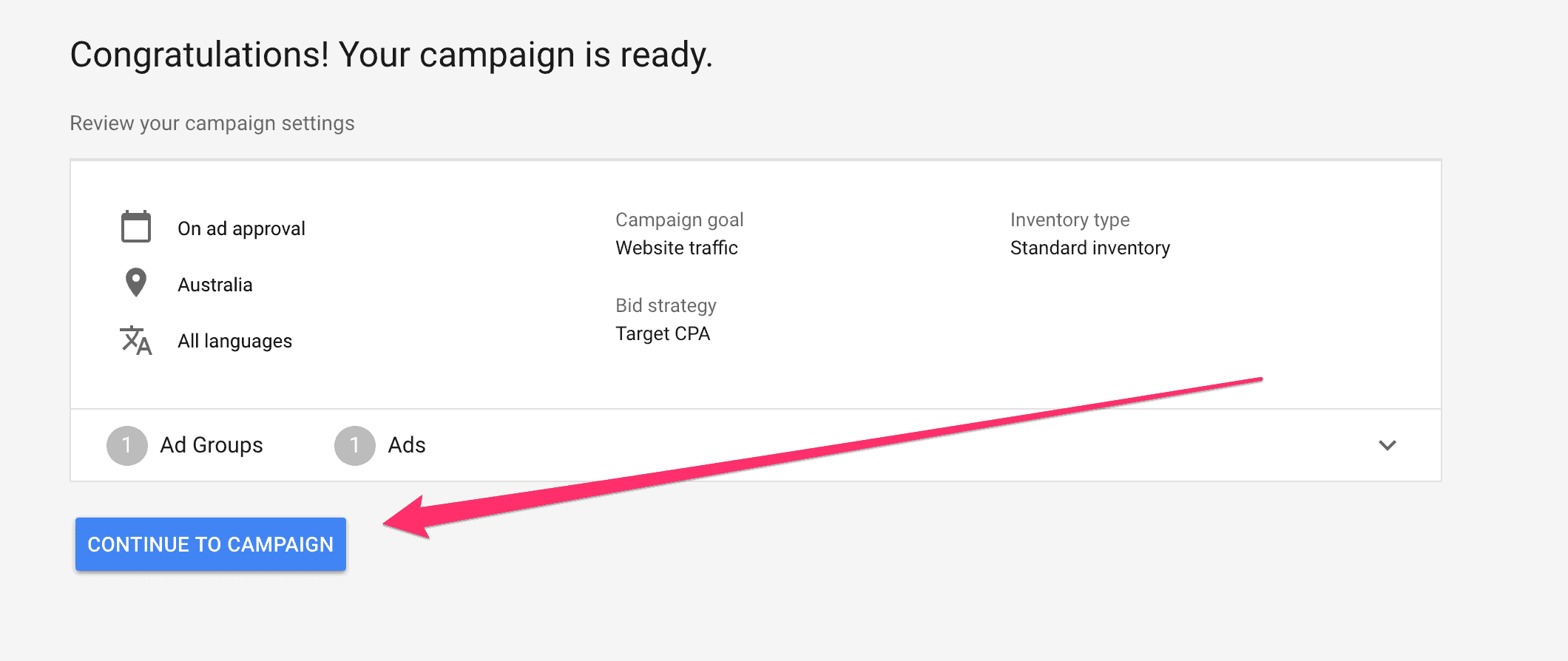Click the Ad Groups count badge
The image size is (1568, 661).
point(127,445)
